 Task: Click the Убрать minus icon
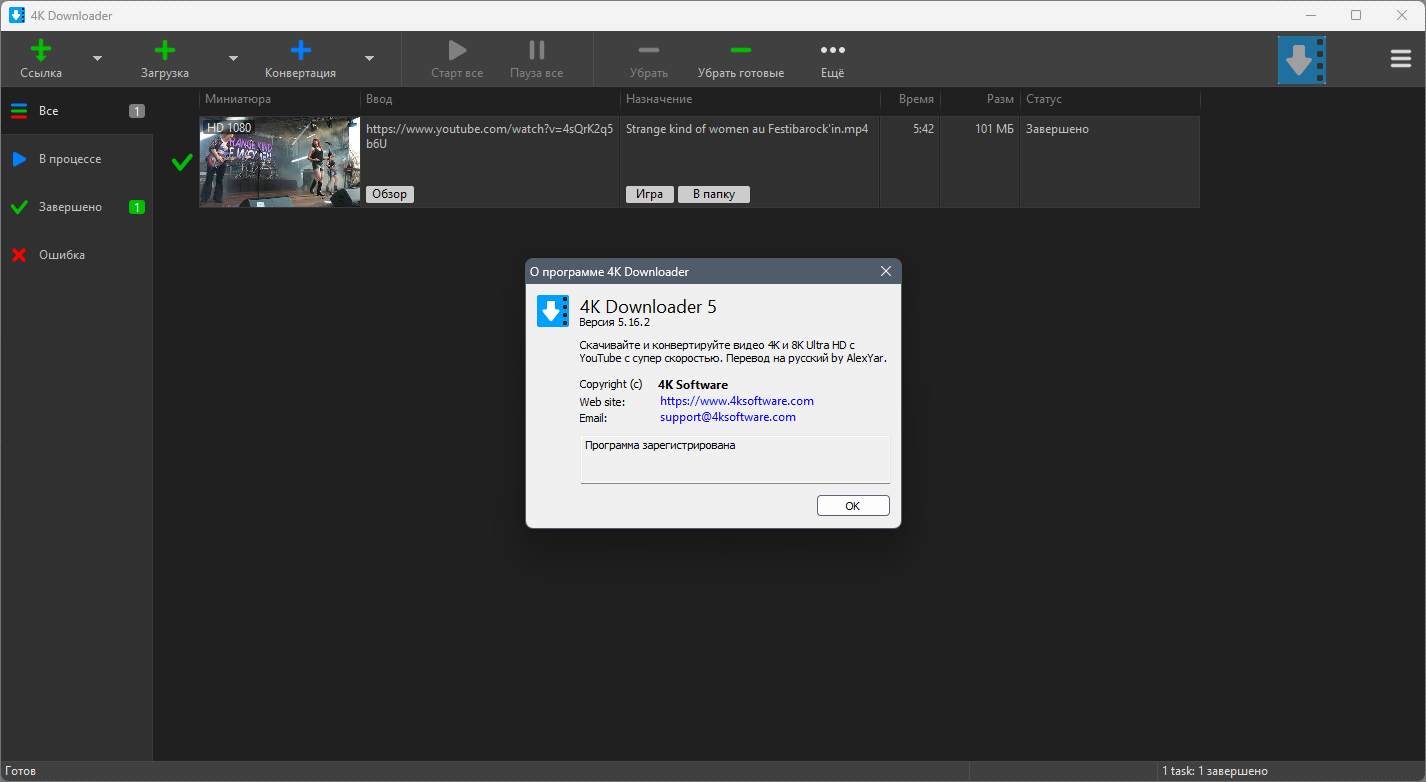coord(649,50)
